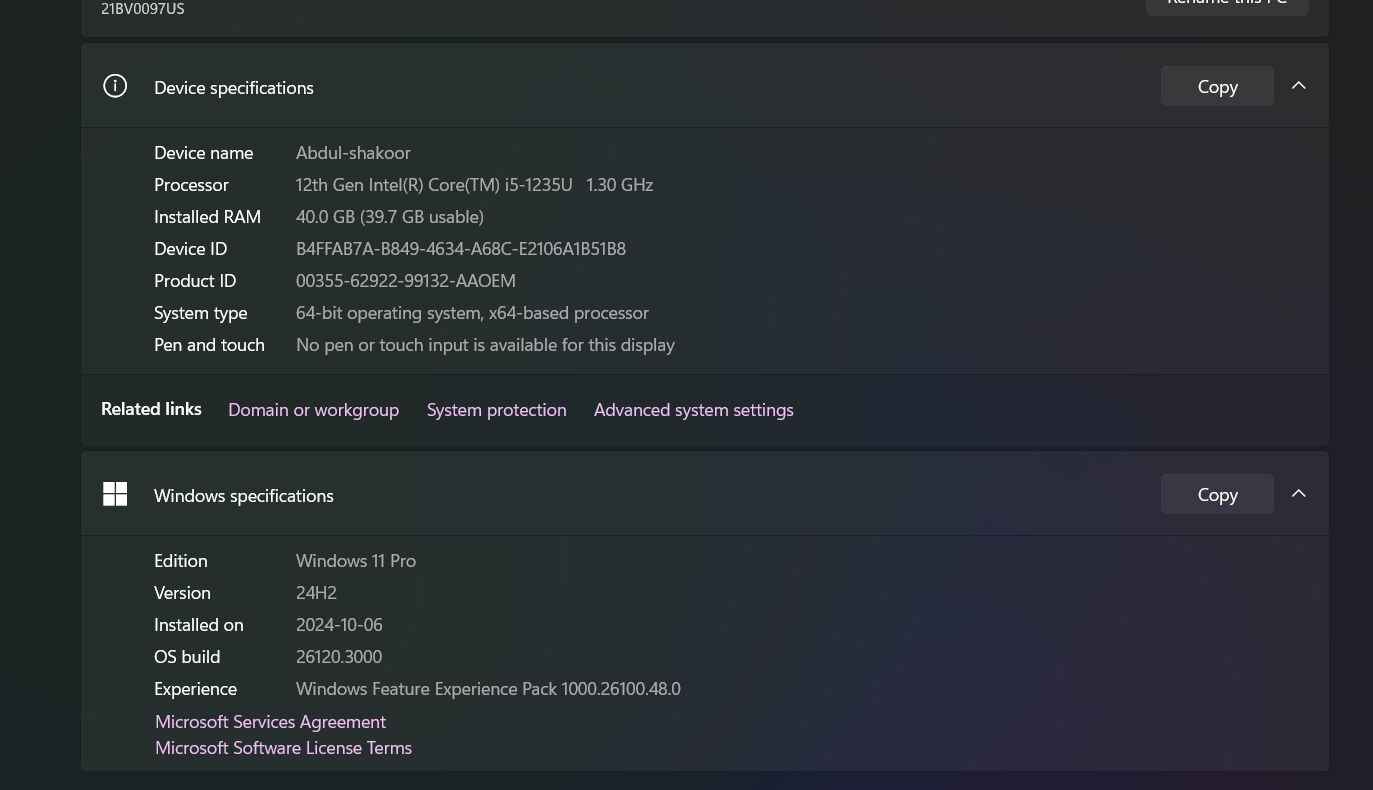This screenshot has height=790, width=1373.
Task: Open Microsoft Software License Terms
Action: pos(283,748)
